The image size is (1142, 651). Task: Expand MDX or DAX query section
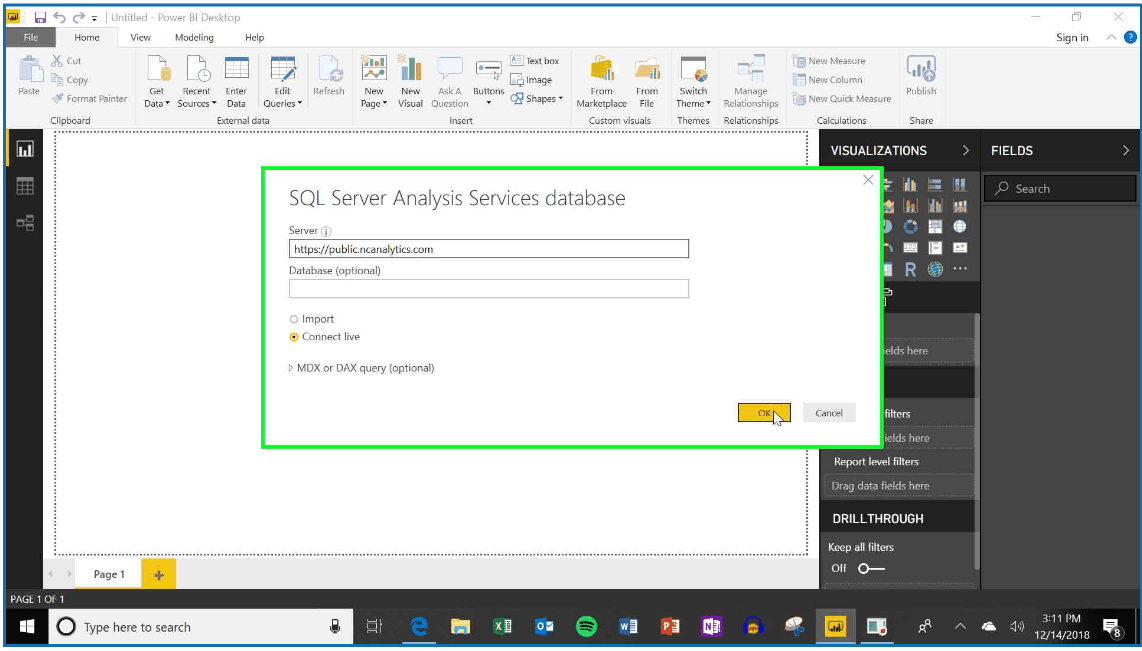(x=362, y=368)
